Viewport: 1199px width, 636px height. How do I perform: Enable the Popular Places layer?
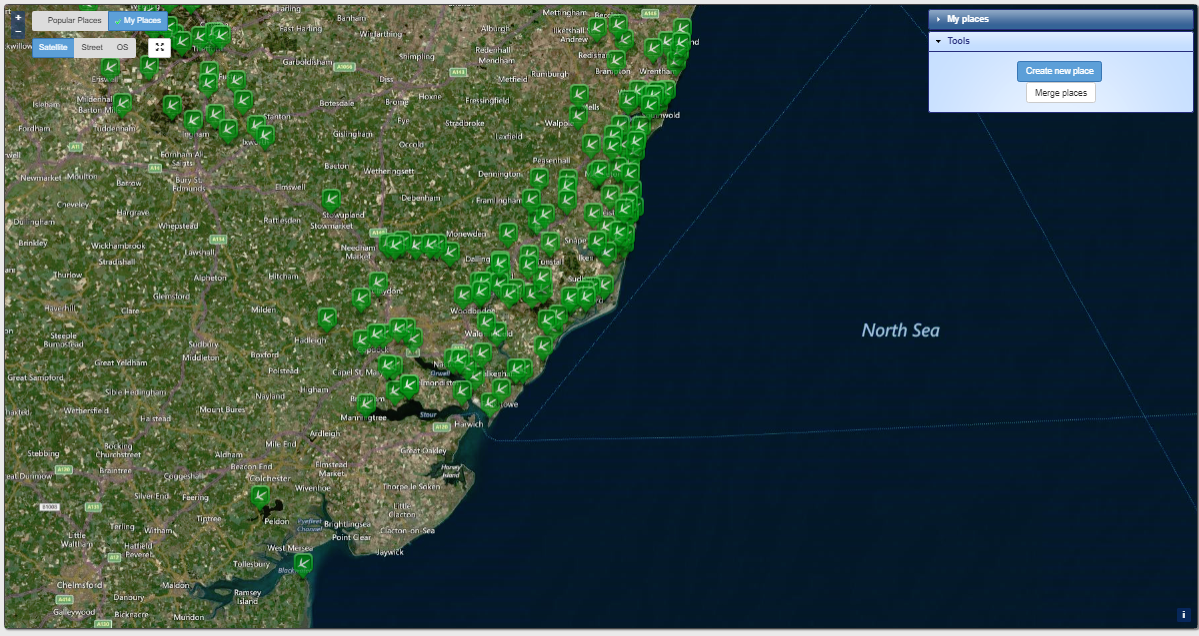coord(70,20)
